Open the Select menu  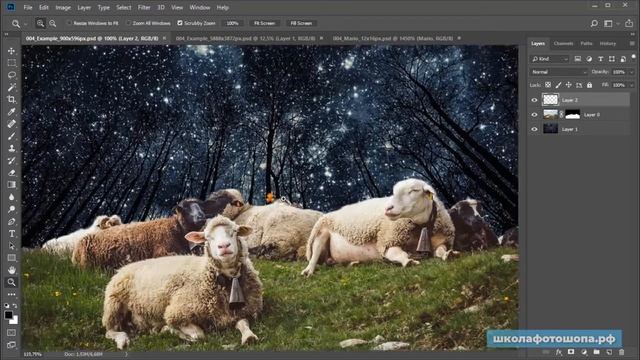click(x=123, y=7)
